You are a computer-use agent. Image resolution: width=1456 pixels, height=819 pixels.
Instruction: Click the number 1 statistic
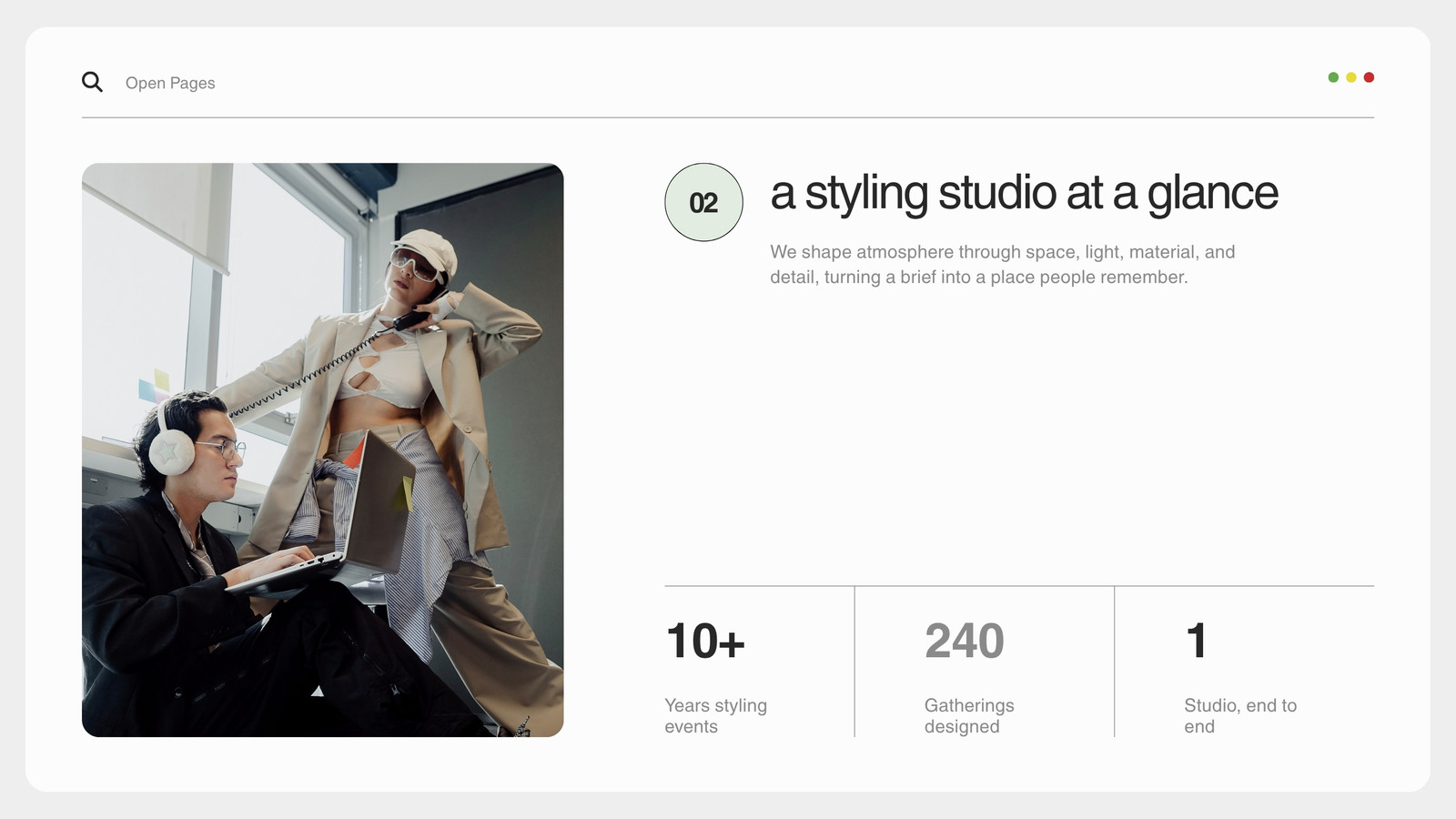1197,641
